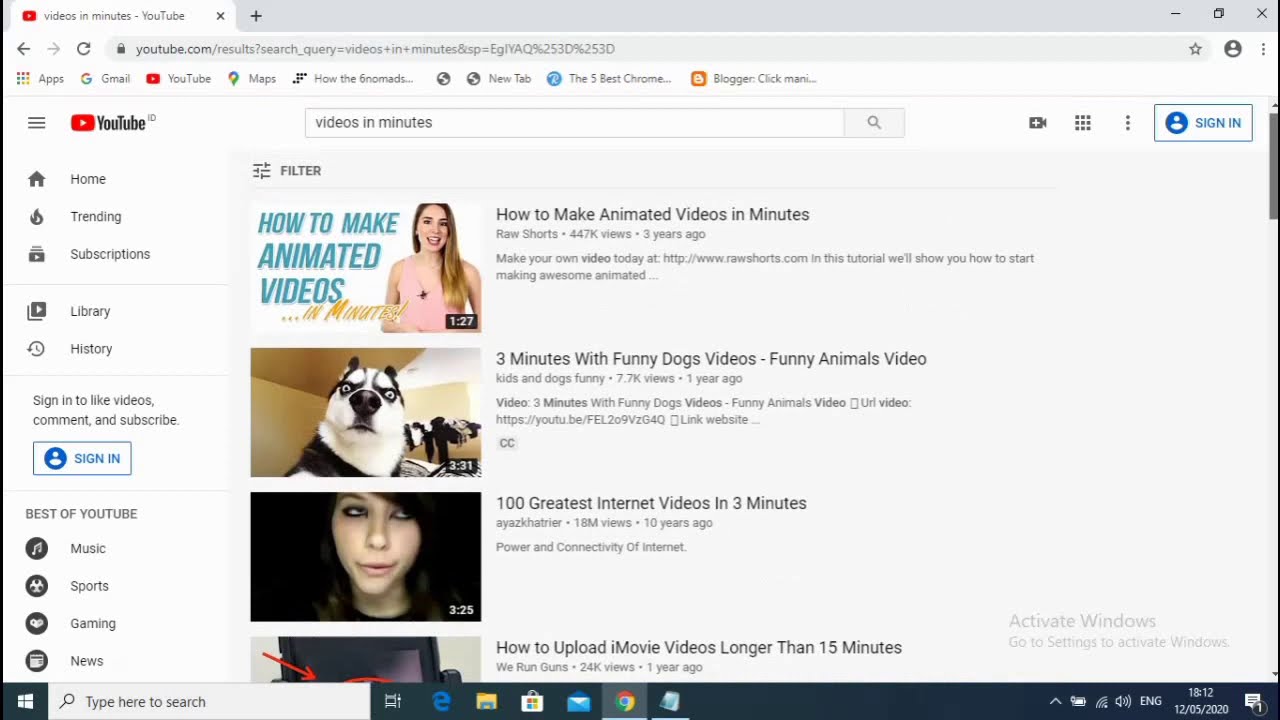
Task: Click the Subscriptions icon in sidebar
Action: tap(37, 254)
